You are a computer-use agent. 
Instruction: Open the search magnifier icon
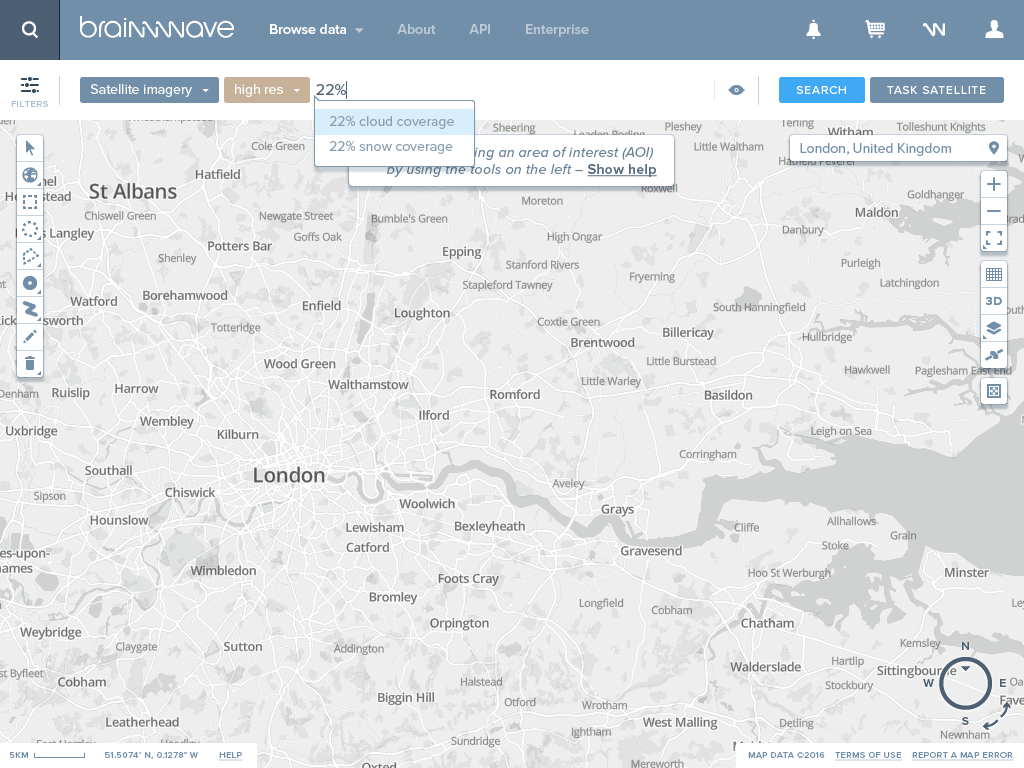29,29
